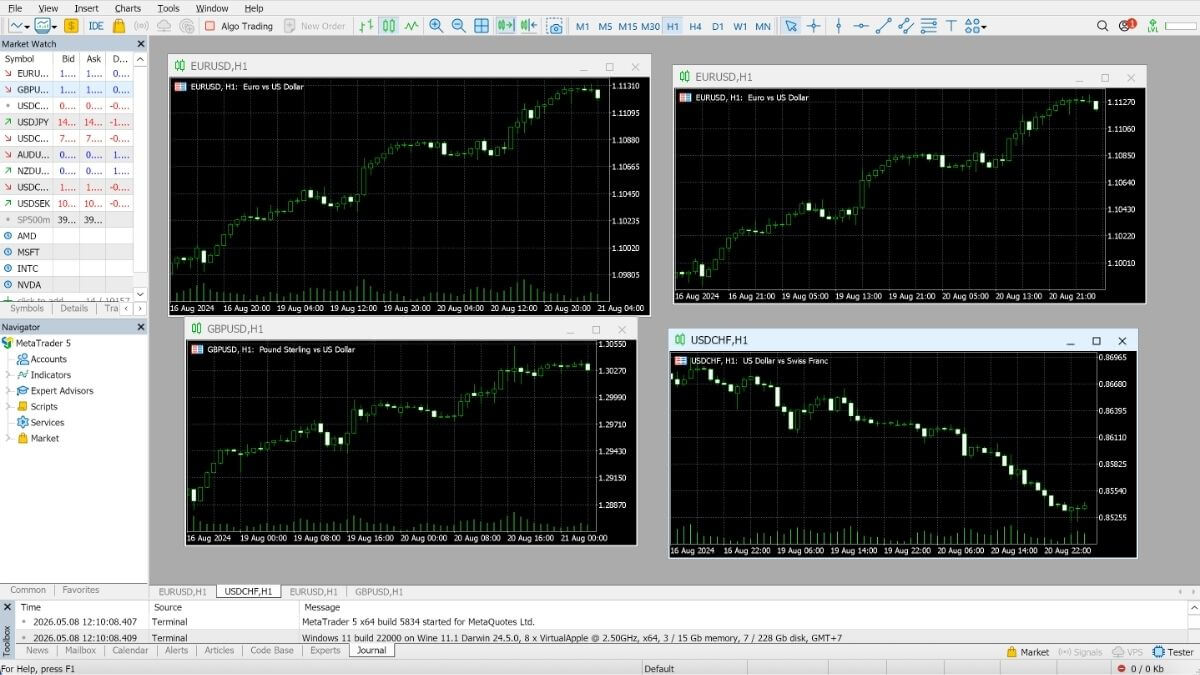The height and width of the screenshot is (675, 1200).
Task: Click the Market button in status bar
Action: click(1028, 652)
